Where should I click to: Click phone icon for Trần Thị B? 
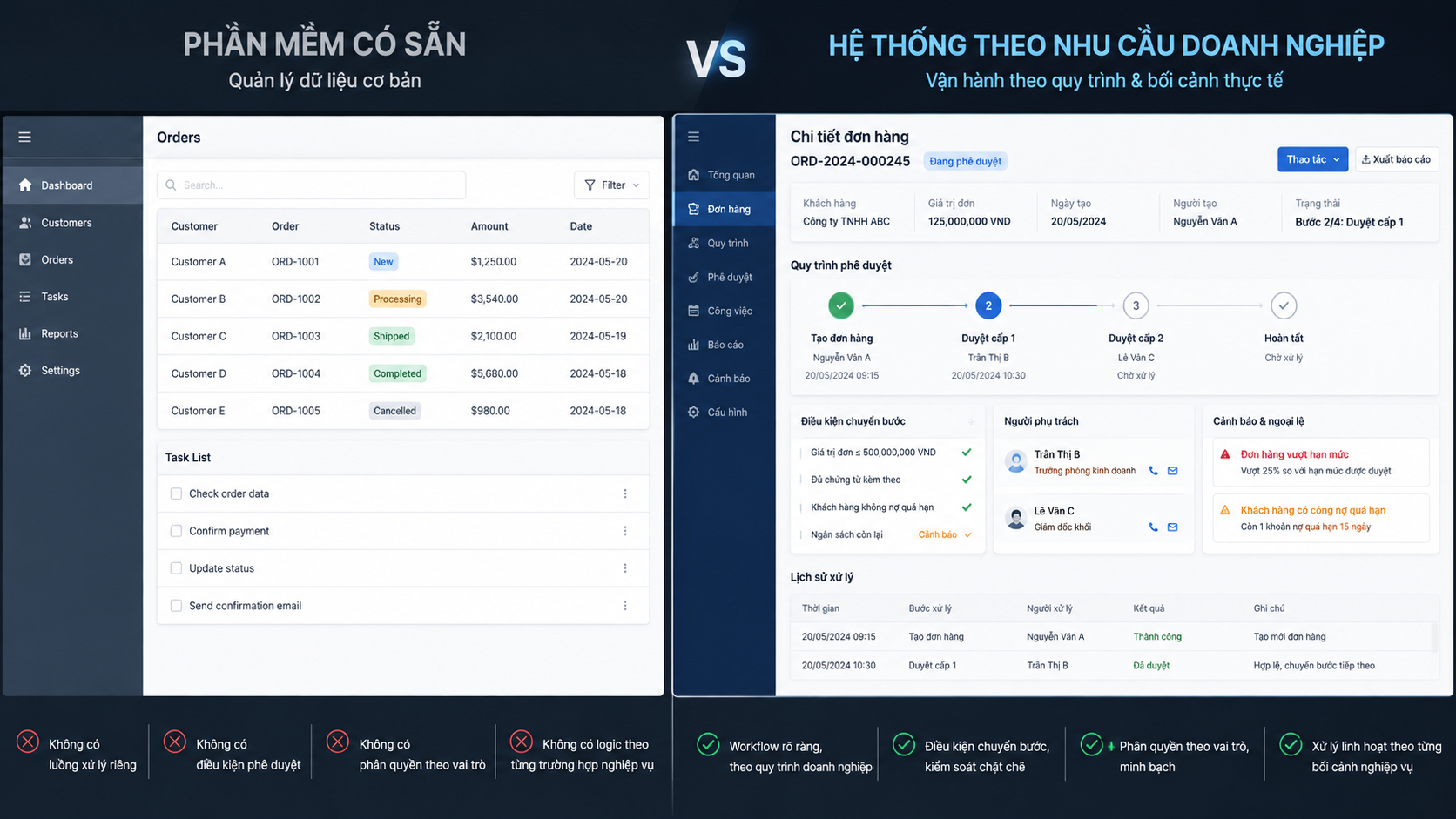[1154, 471]
